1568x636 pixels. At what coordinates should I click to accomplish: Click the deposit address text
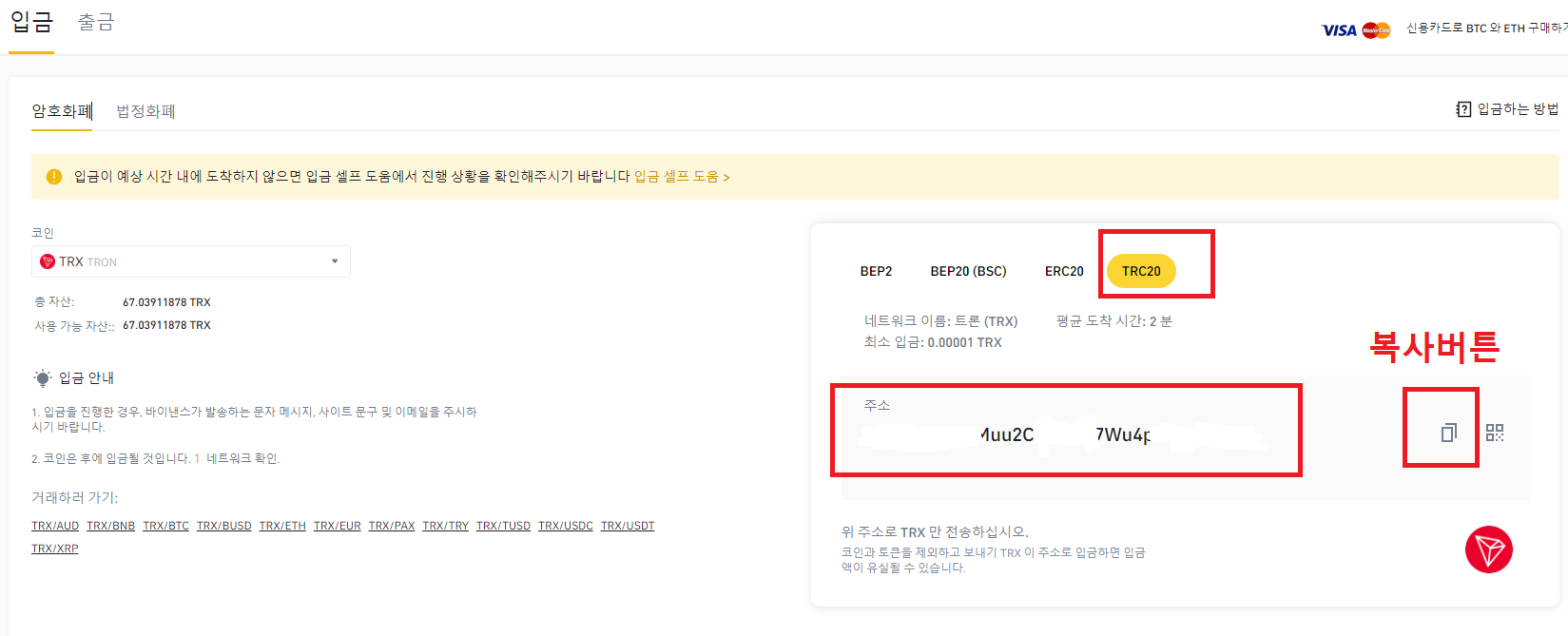tap(1065, 434)
